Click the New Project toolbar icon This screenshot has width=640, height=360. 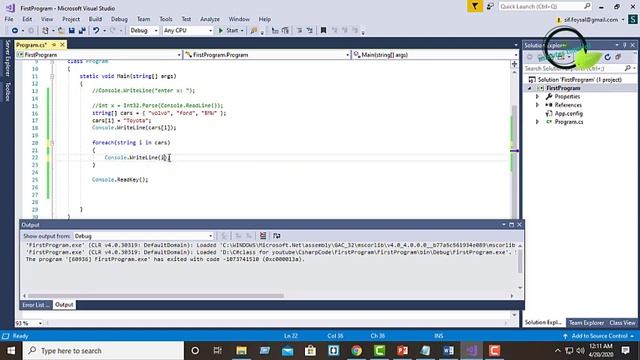(x=45, y=31)
